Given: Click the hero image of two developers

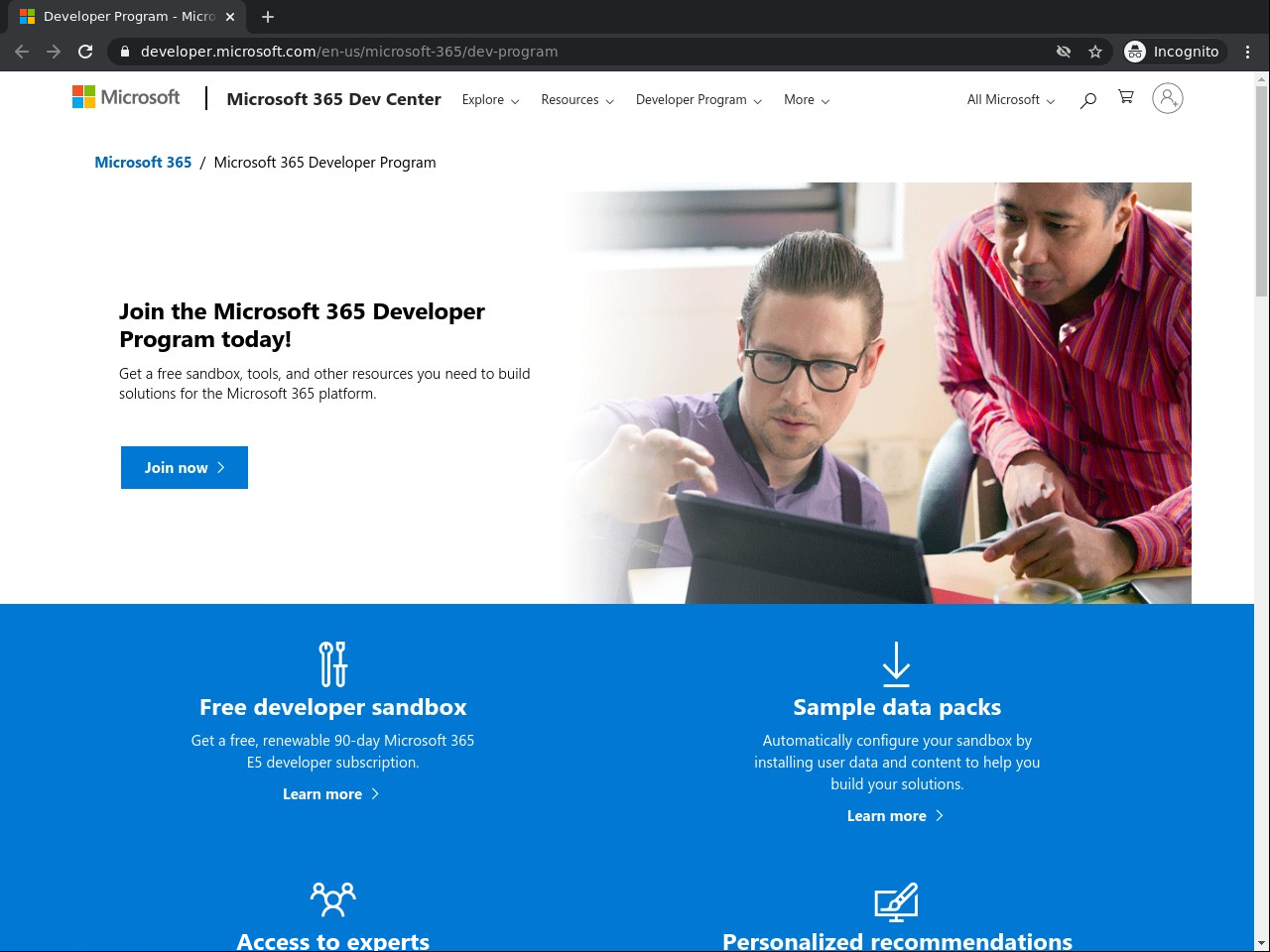Looking at the screenshot, I should pyautogui.click(x=878, y=393).
